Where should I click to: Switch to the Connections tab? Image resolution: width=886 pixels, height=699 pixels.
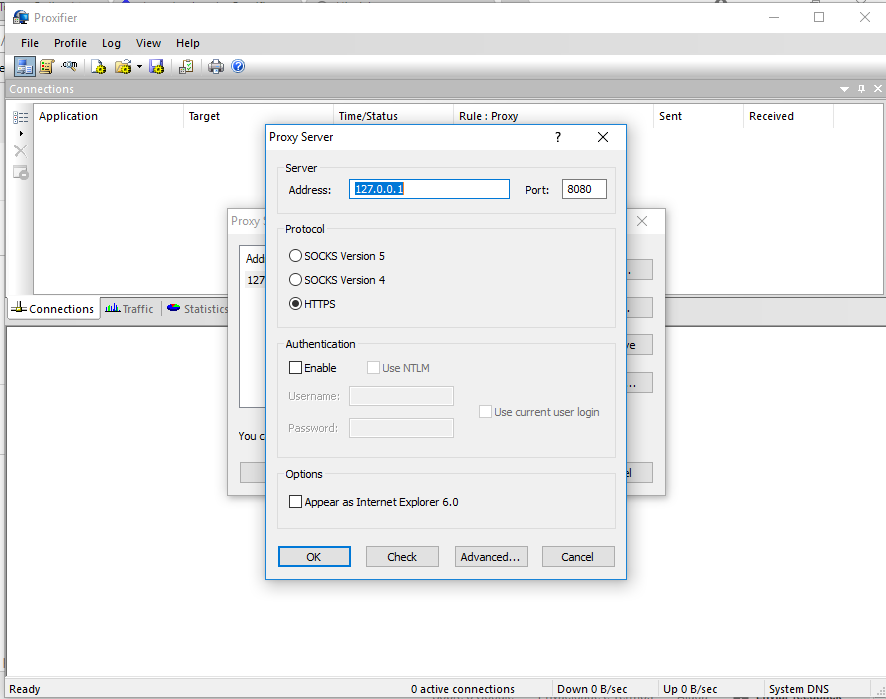53,309
